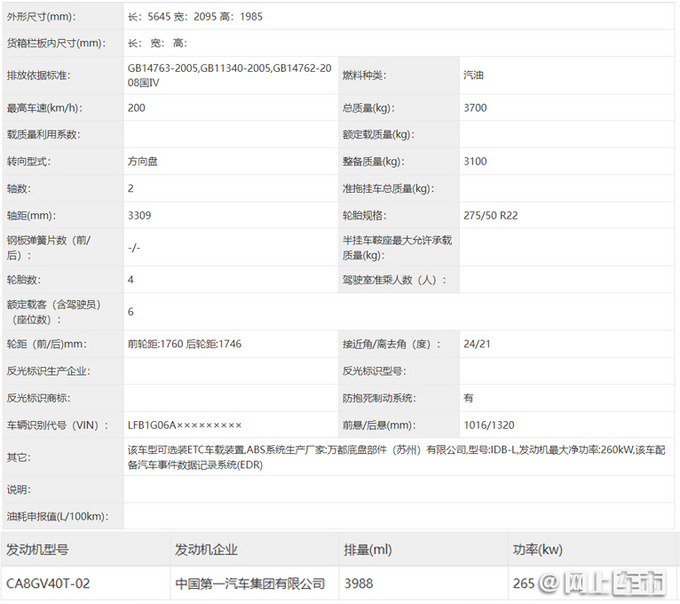Click the 整备质量(kg) label
This screenshot has width=680, height=604.
[x=373, y=162]
